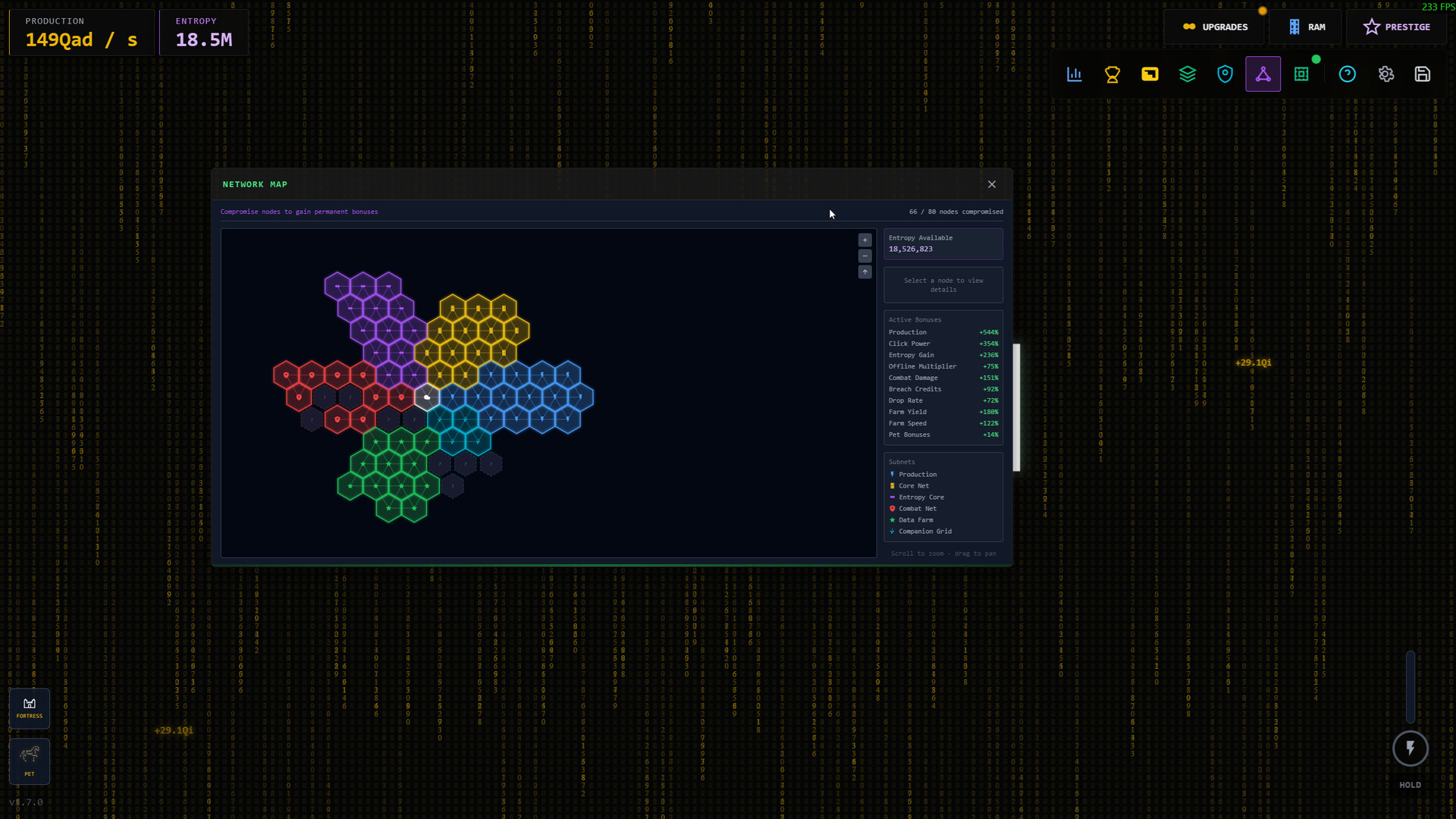Open the achievements trophy panel
1456x819 pixels.
[1112, 74]
